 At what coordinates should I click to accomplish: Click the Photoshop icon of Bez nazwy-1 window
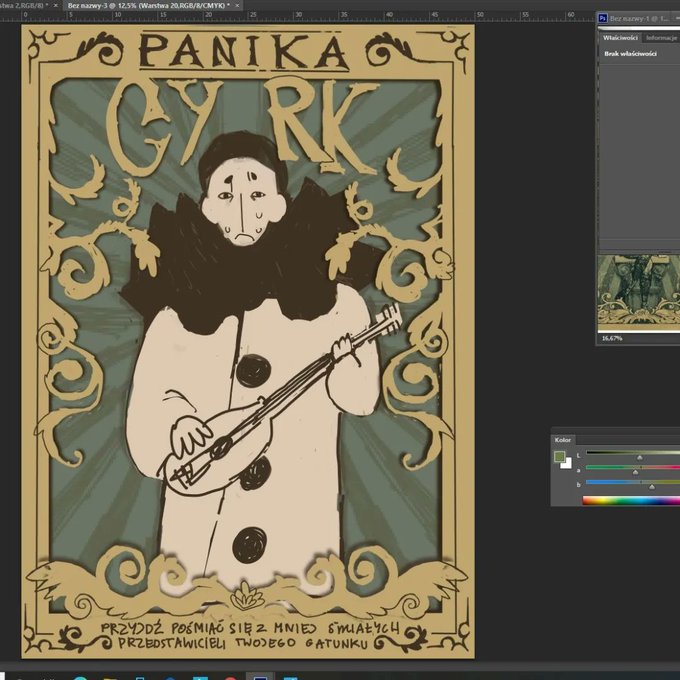pos(603,19)
